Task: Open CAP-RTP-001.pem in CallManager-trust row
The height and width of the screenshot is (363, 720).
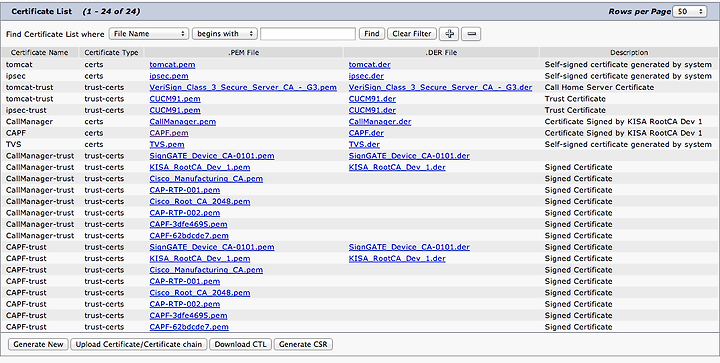Action: [185, 190]
